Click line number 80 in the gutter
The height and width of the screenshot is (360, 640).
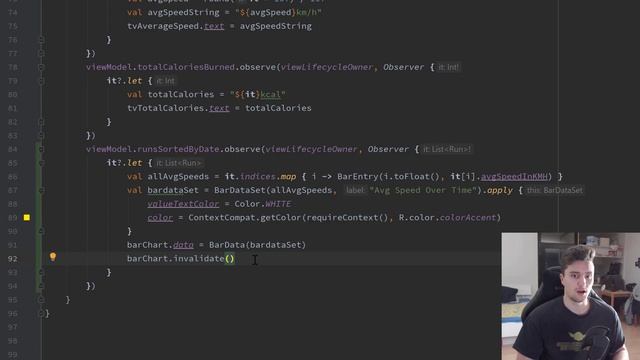13,95
